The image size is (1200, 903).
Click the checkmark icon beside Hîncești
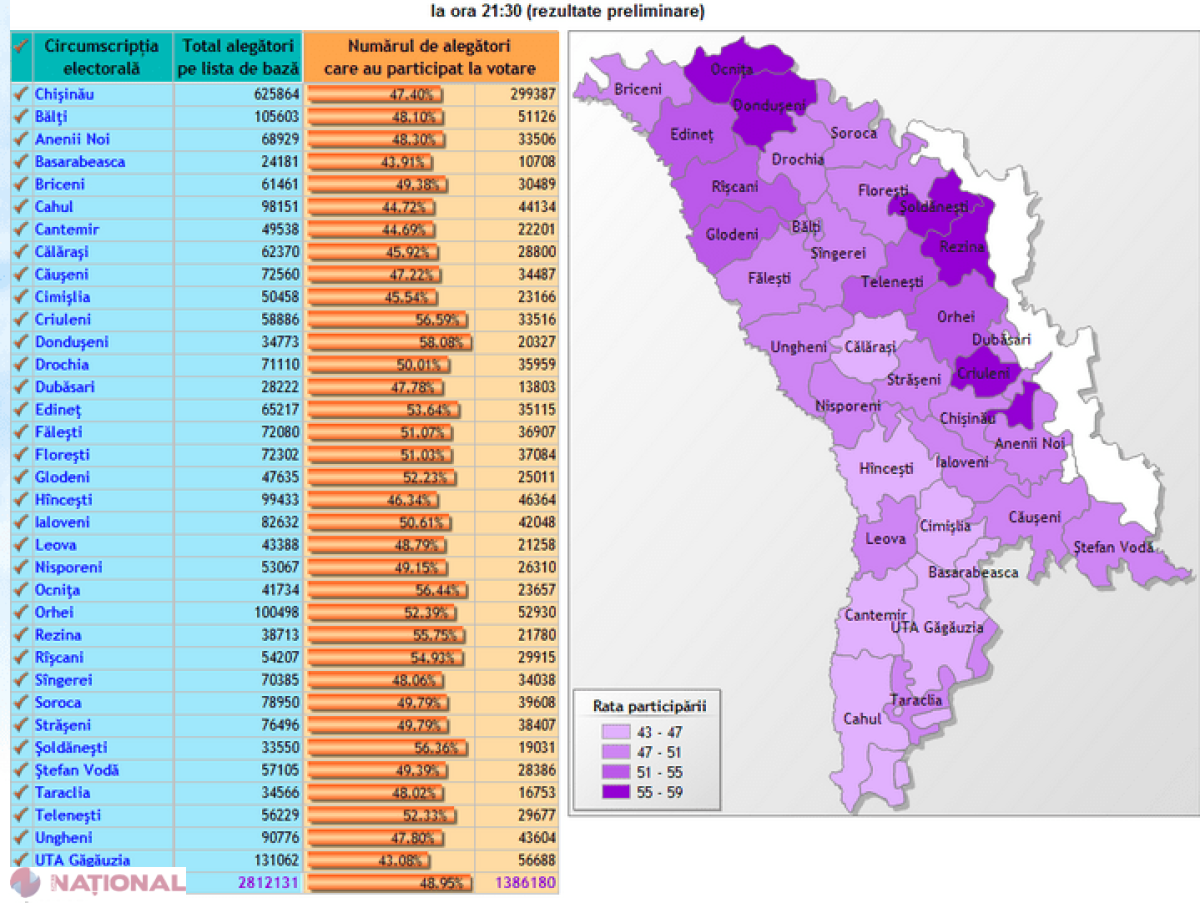[x=21, y=500]
